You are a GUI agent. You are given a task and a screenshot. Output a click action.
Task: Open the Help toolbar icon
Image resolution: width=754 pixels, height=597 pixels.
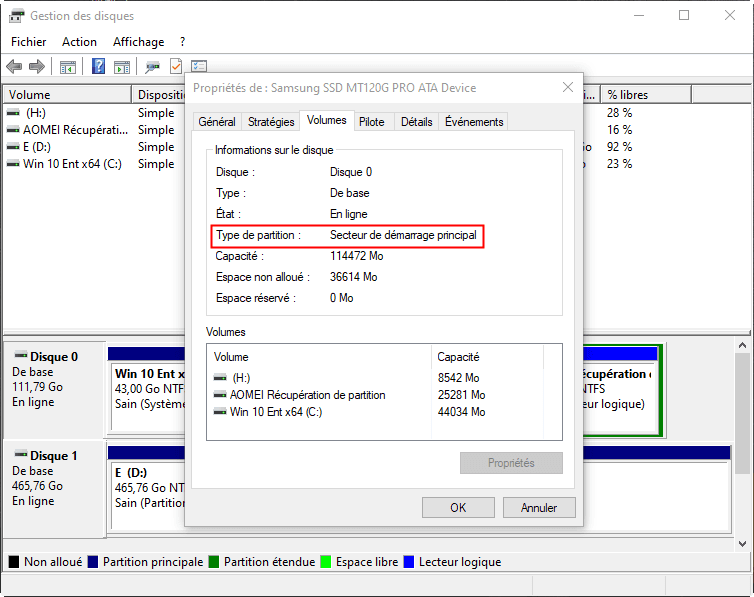[98, 66]
